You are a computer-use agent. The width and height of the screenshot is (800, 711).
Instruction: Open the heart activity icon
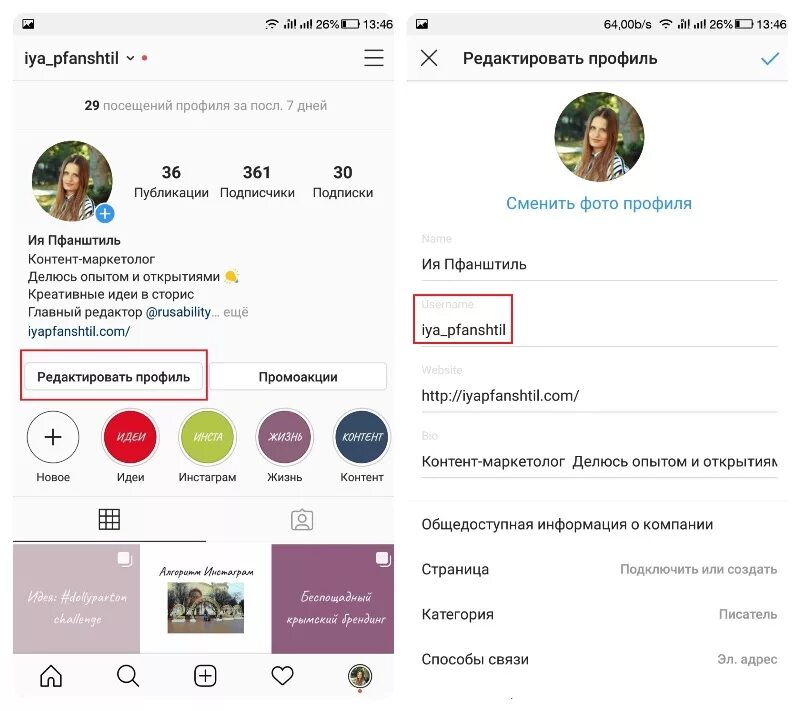point(282,676)
